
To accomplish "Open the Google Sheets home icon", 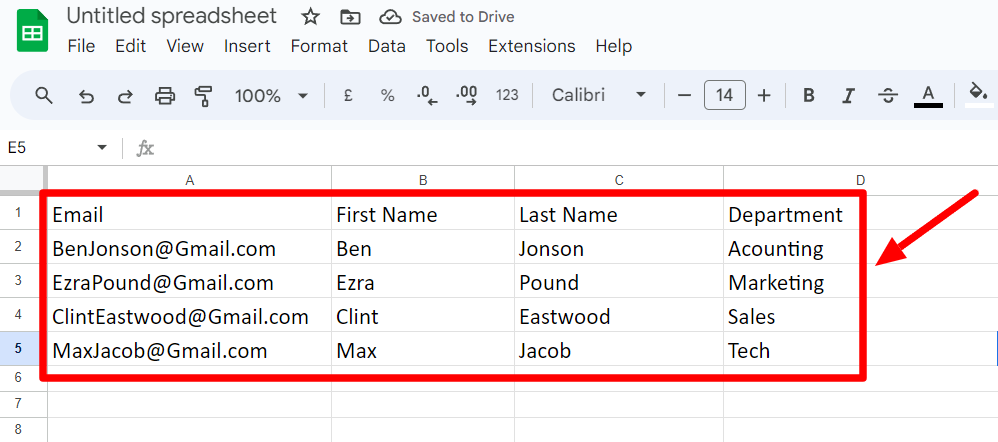I will click(x=32, y=33).
